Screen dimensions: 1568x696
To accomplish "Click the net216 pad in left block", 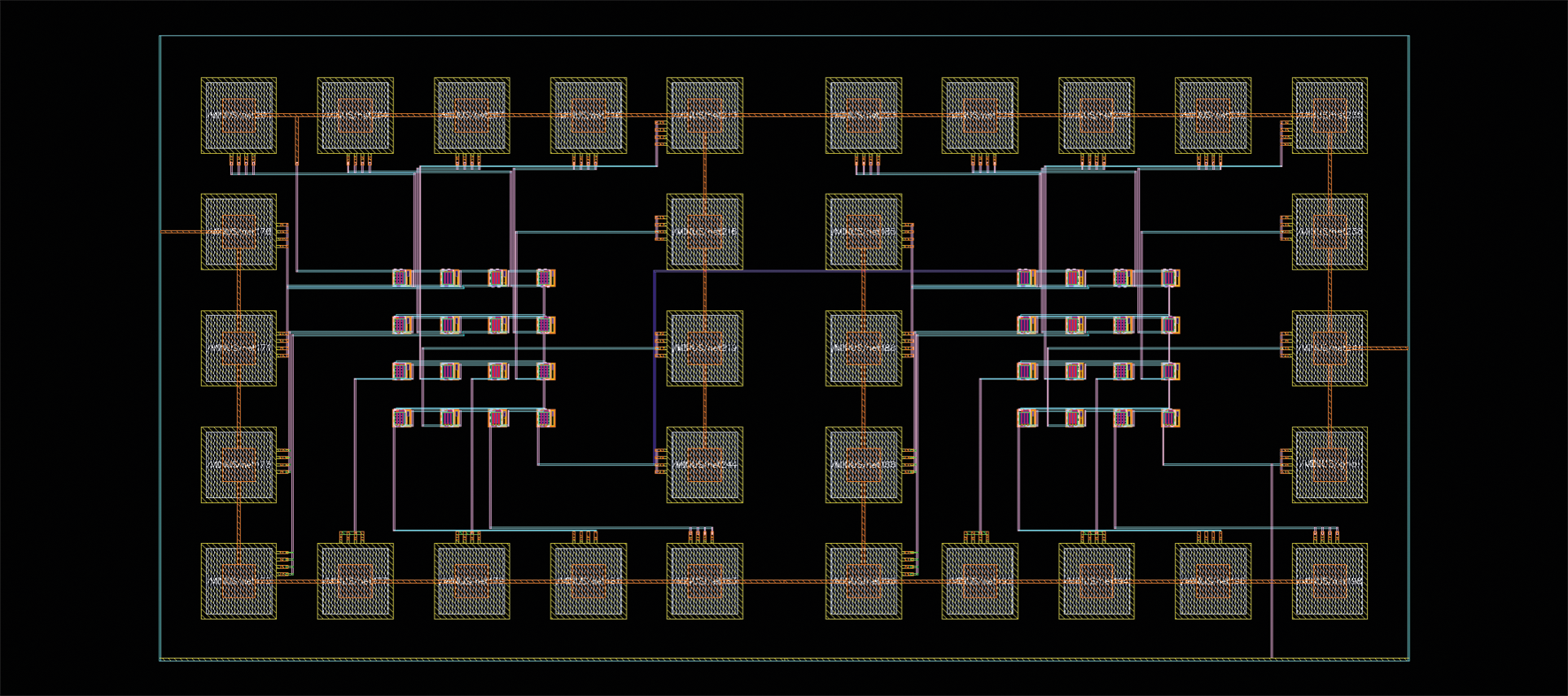I will pos(704,232).
